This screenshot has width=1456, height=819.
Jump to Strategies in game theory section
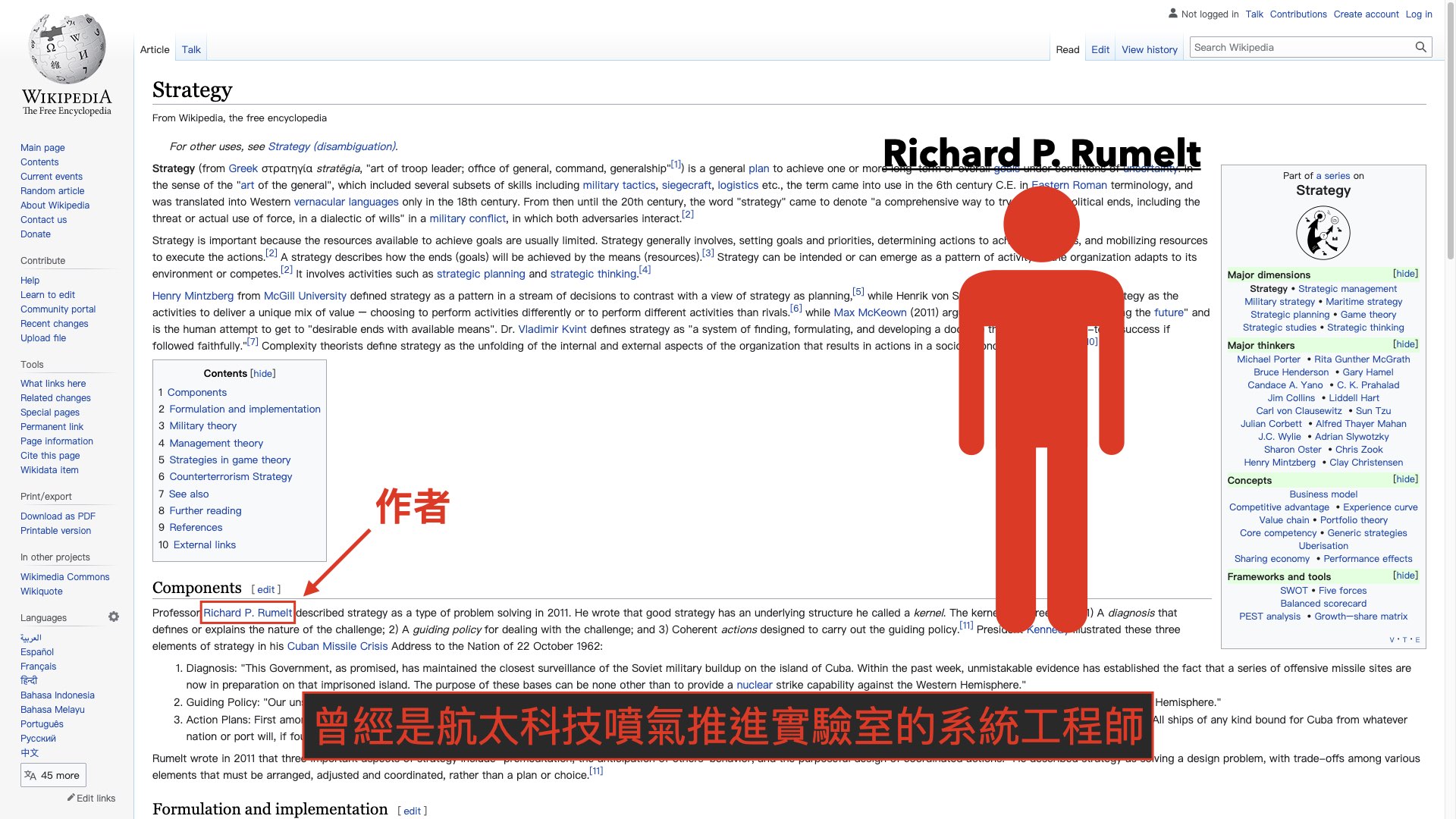230,460
